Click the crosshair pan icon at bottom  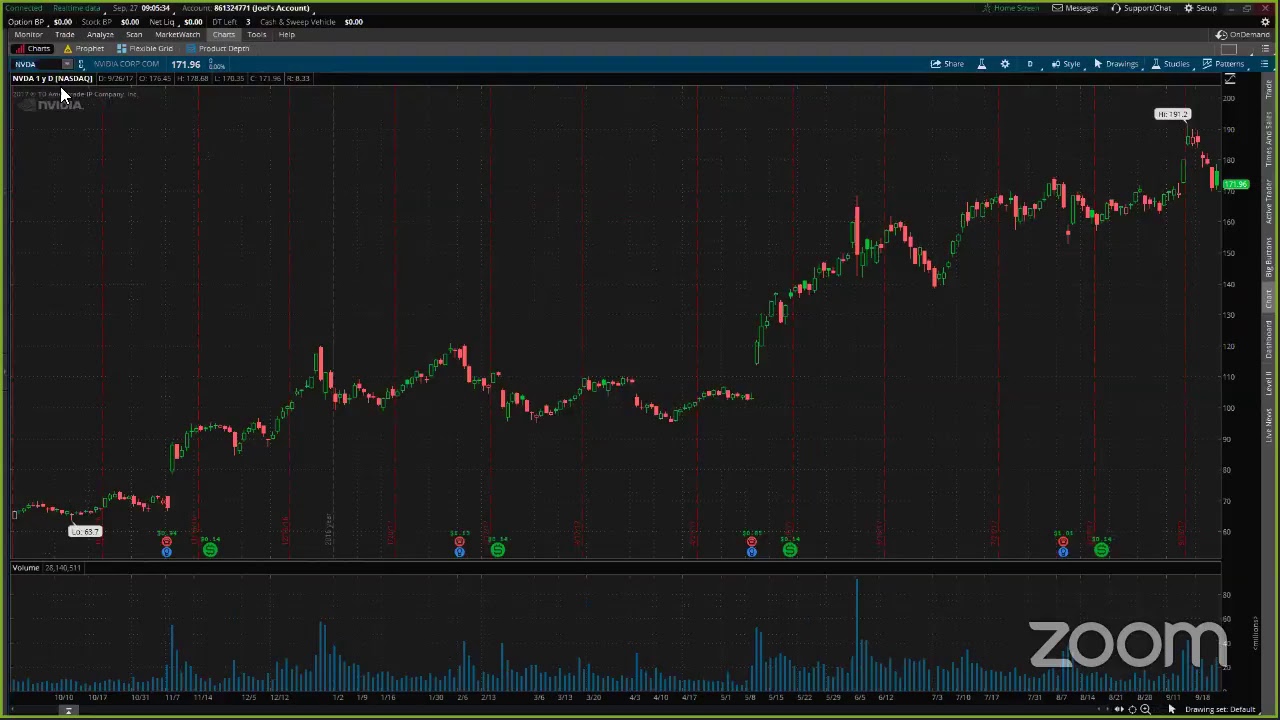click(x=1132, y=710)
